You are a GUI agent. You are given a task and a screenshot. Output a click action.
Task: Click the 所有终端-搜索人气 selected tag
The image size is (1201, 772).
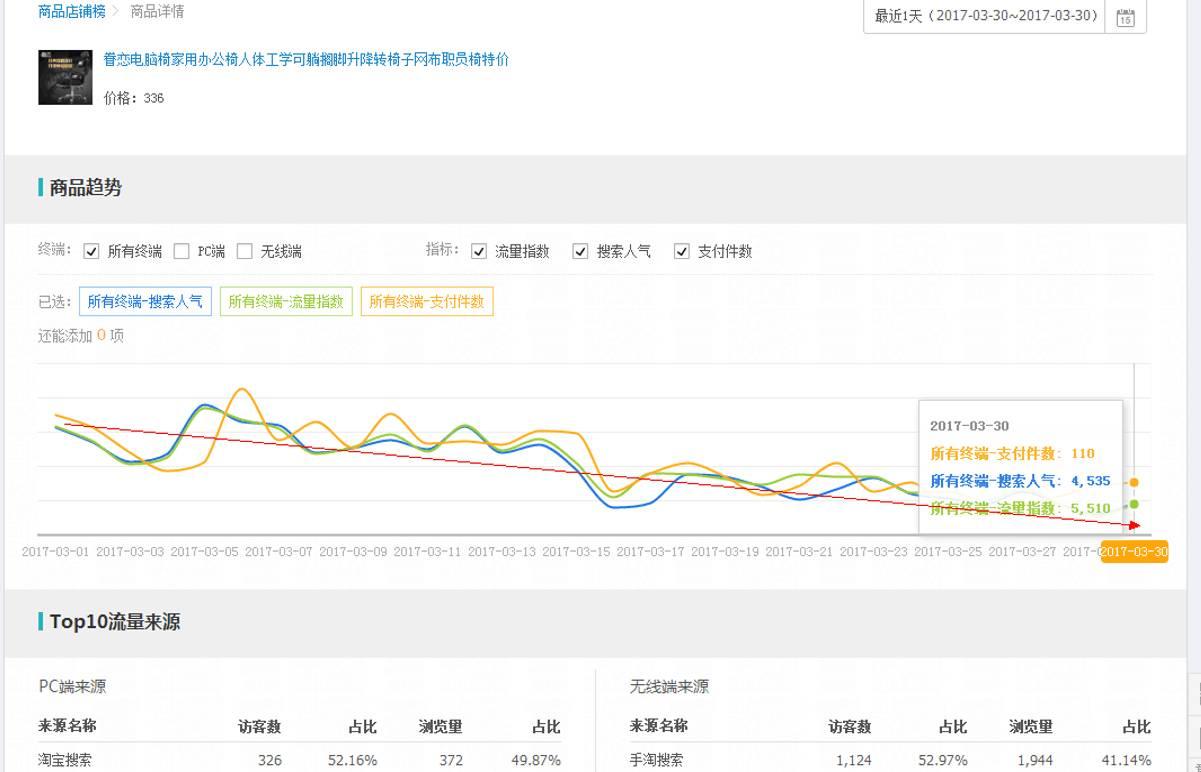click(145, 301)
